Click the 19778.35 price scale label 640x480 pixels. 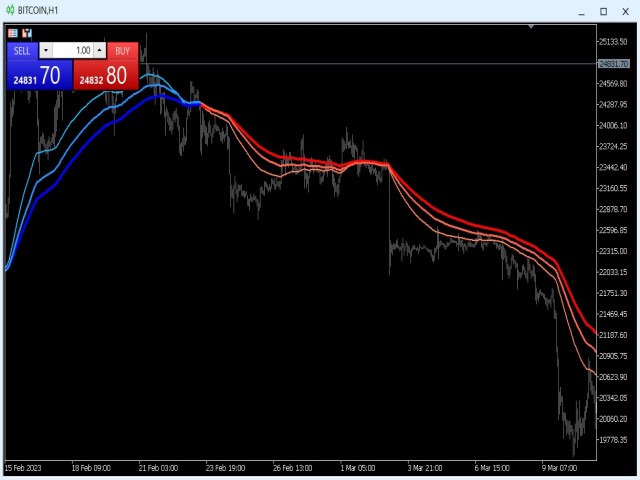coord(613,440)
